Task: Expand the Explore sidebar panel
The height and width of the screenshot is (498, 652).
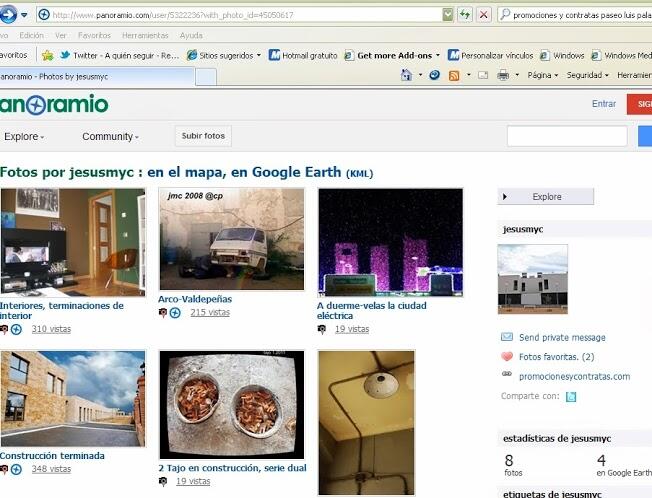Action: click(546, 197)
